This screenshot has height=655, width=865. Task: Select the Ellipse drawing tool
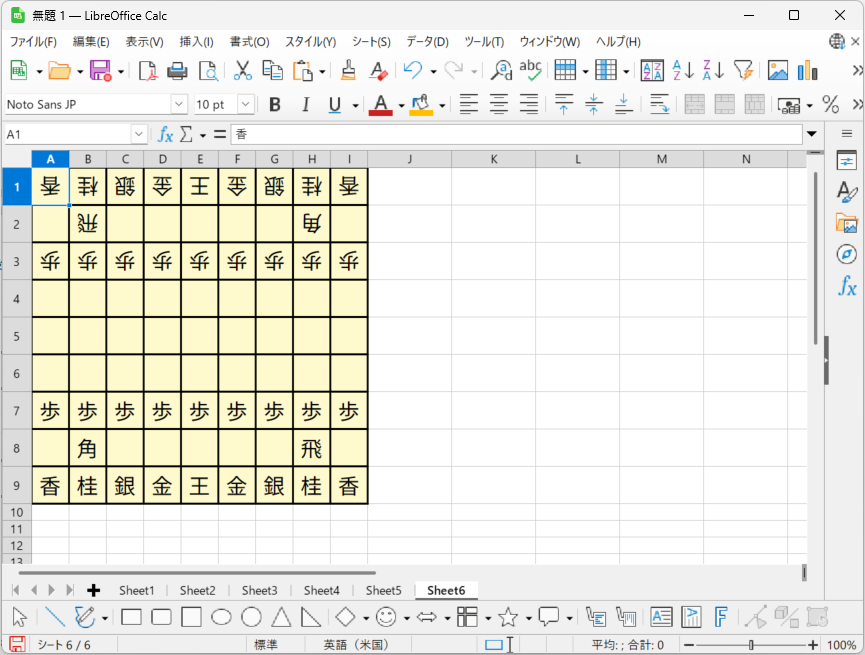[x=222, y=617]
